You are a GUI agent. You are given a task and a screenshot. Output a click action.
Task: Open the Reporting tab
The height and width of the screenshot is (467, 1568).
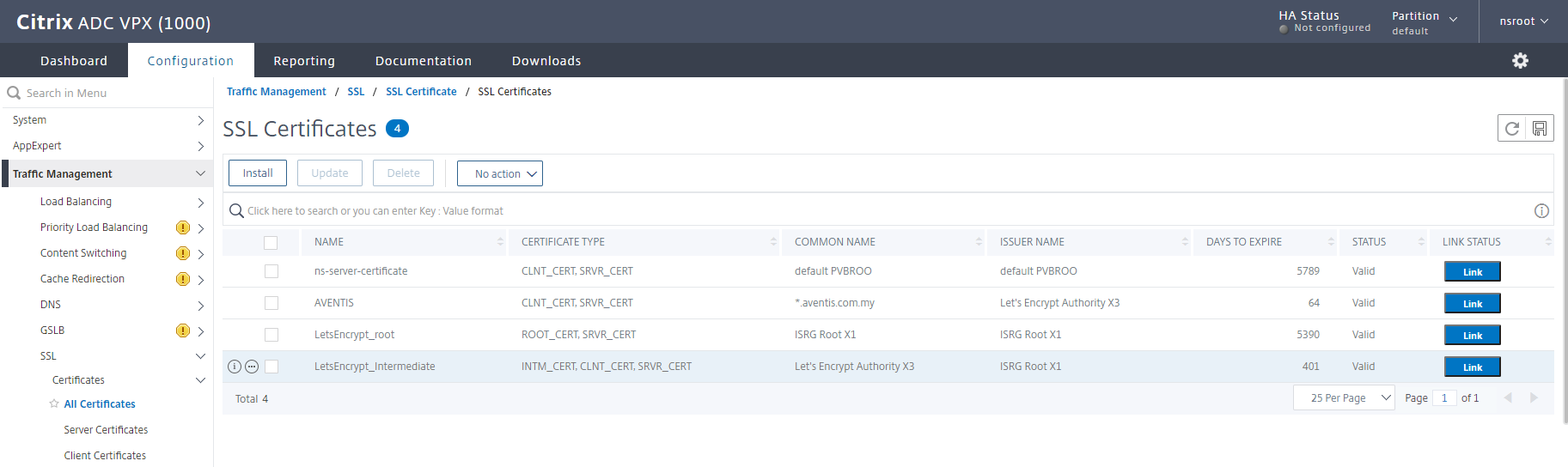[304, 61]
